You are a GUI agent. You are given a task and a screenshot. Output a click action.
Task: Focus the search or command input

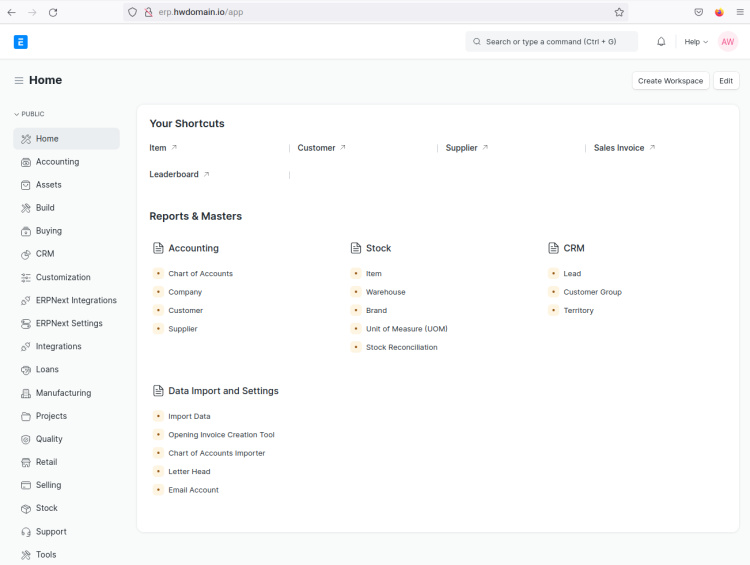[x=551, y=42]
